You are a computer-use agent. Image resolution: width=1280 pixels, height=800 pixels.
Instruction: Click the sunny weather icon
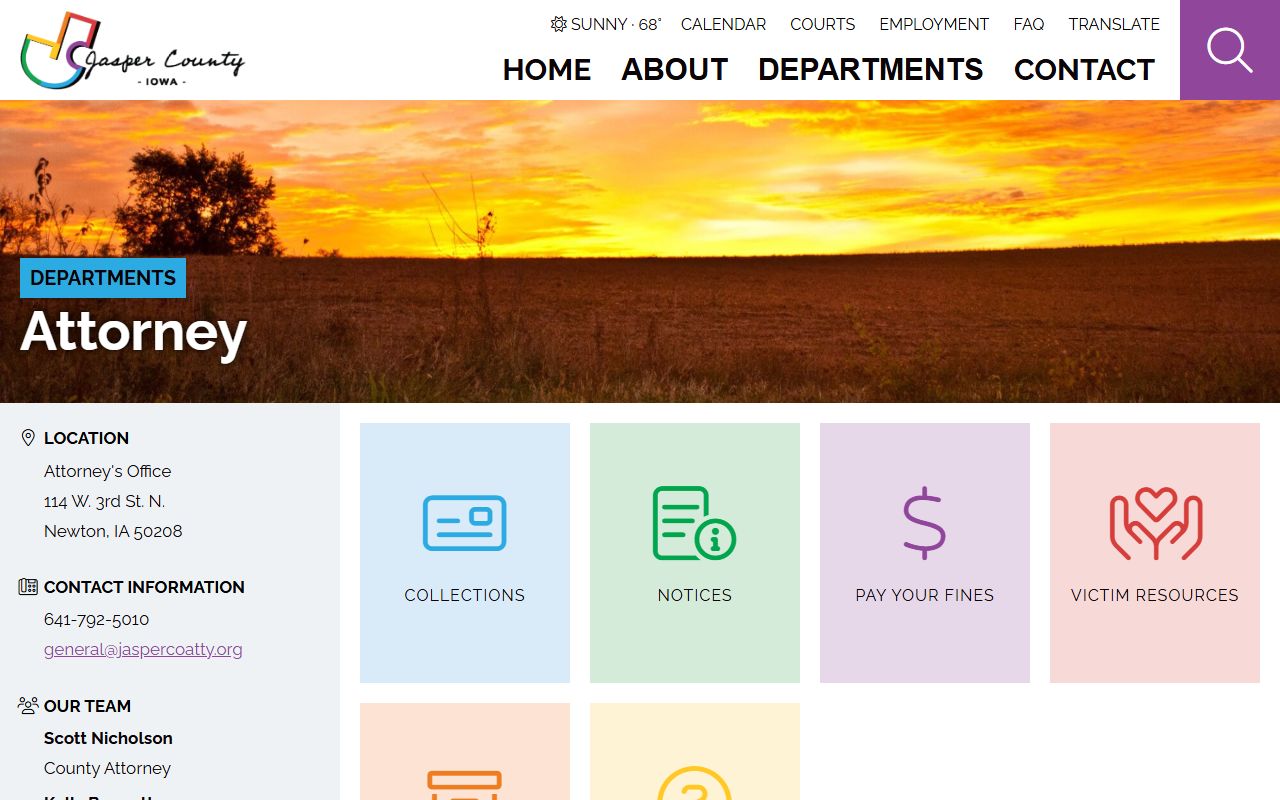(x=559, y=24)
